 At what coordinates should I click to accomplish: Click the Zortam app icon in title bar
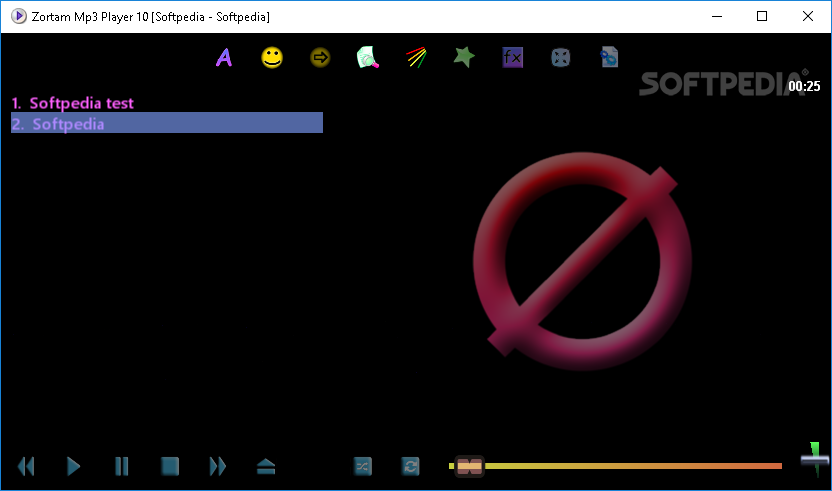tap(19, 16)
